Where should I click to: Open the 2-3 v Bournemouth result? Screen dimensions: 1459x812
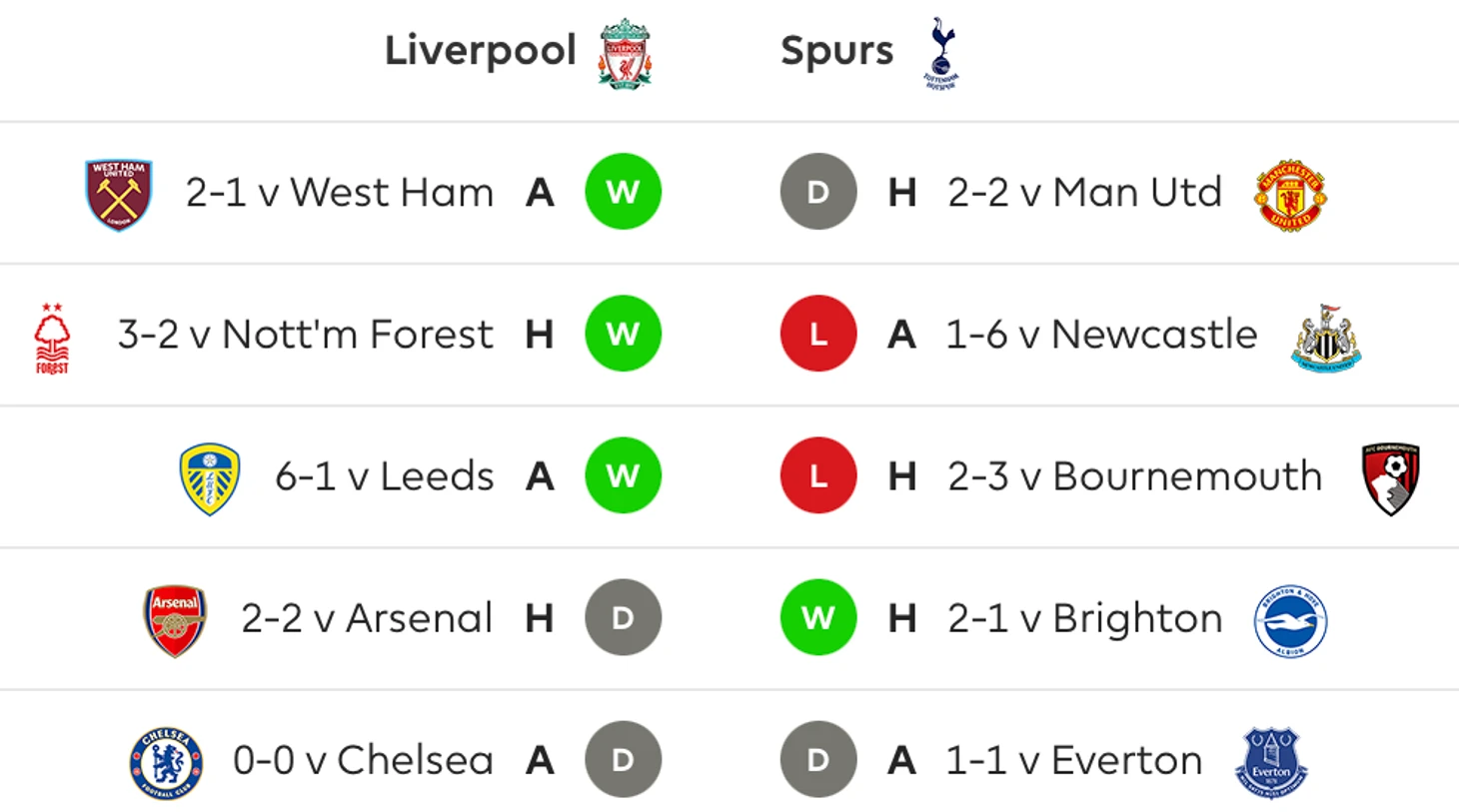(x=1135, y=476)
